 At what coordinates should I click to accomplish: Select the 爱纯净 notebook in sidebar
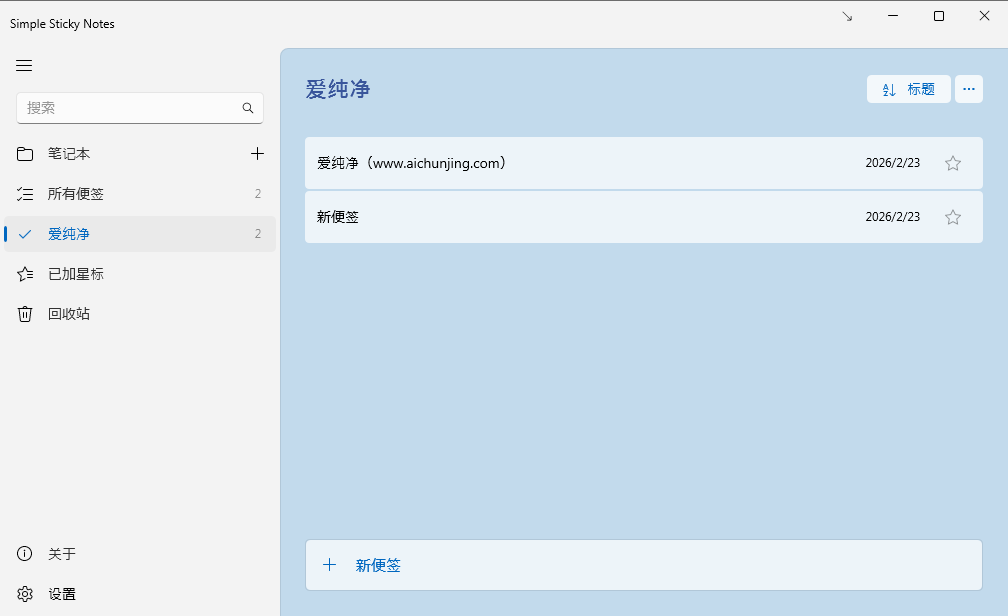point(69,234)
